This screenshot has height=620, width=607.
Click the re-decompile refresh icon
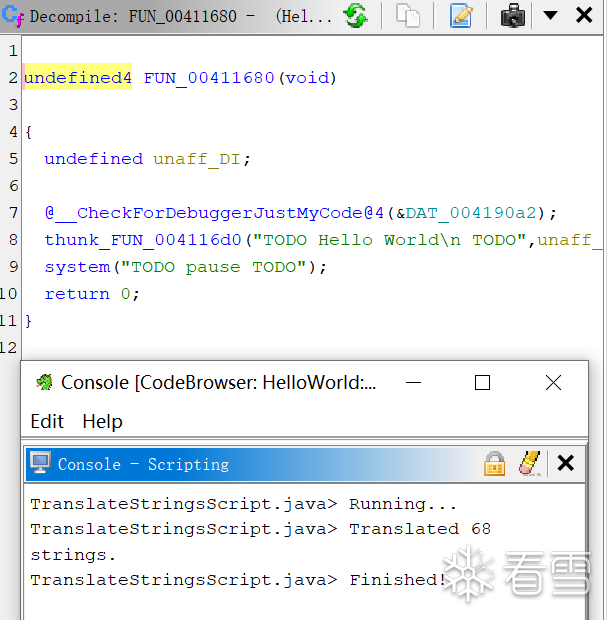tap(356, 16)
